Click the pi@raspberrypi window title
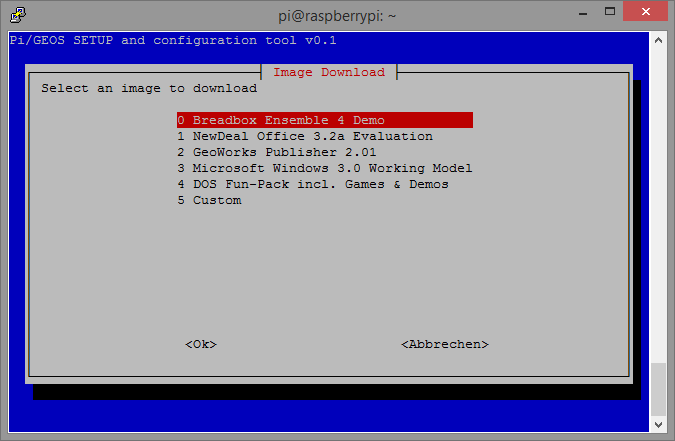Viewport: 675px width, 441px height. click(337, 16)
